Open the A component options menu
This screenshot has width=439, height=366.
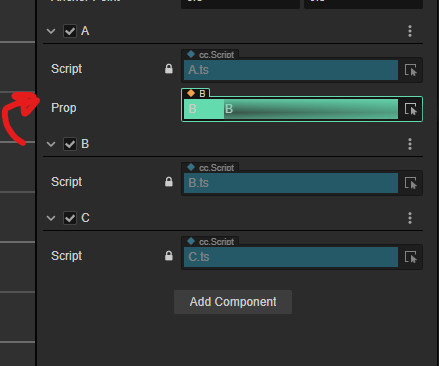(410, 31)
